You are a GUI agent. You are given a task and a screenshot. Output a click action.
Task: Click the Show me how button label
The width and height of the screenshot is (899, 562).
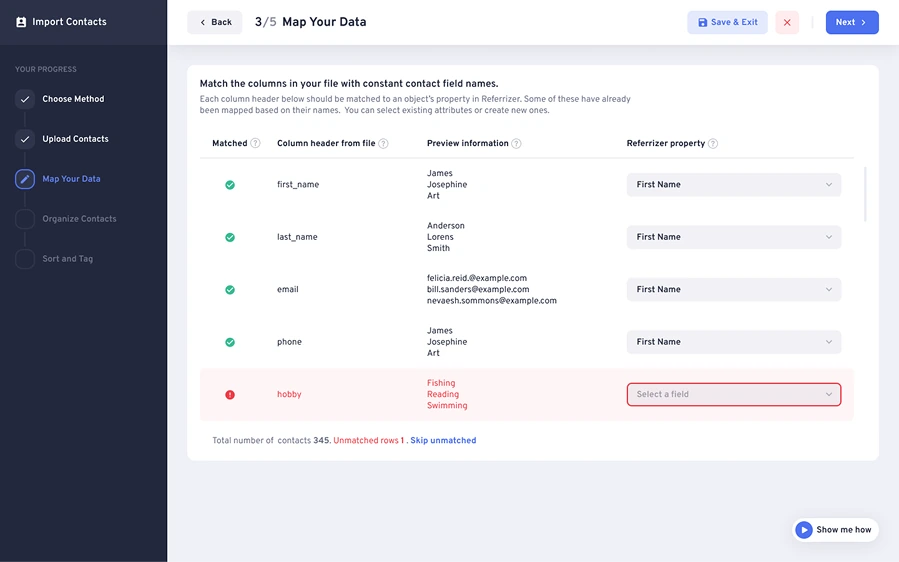[843, 530]
